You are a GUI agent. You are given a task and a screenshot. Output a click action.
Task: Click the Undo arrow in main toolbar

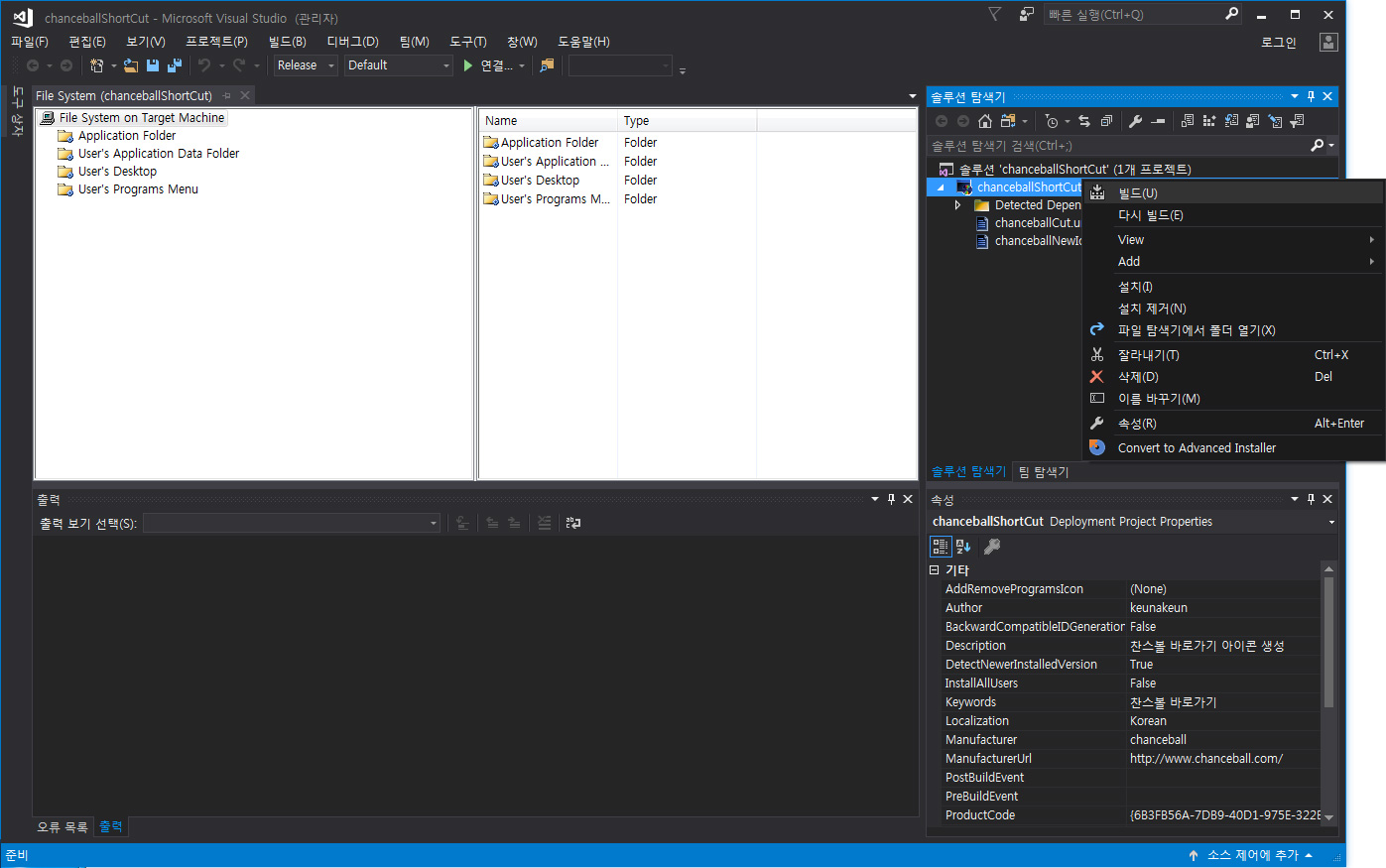(204, 65)
